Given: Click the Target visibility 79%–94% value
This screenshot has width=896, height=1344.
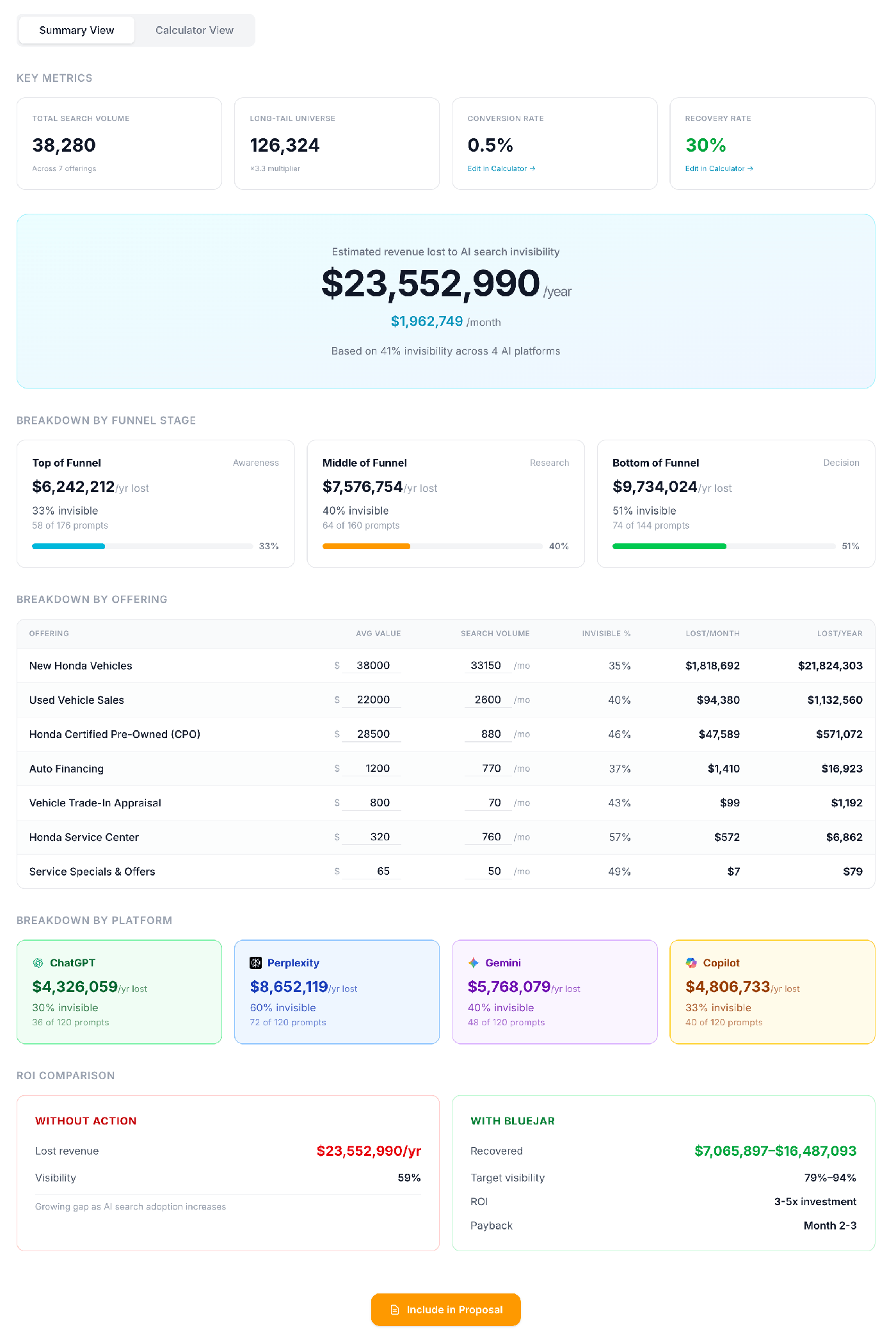Looking at the screenshot, I should (830, 1178).
